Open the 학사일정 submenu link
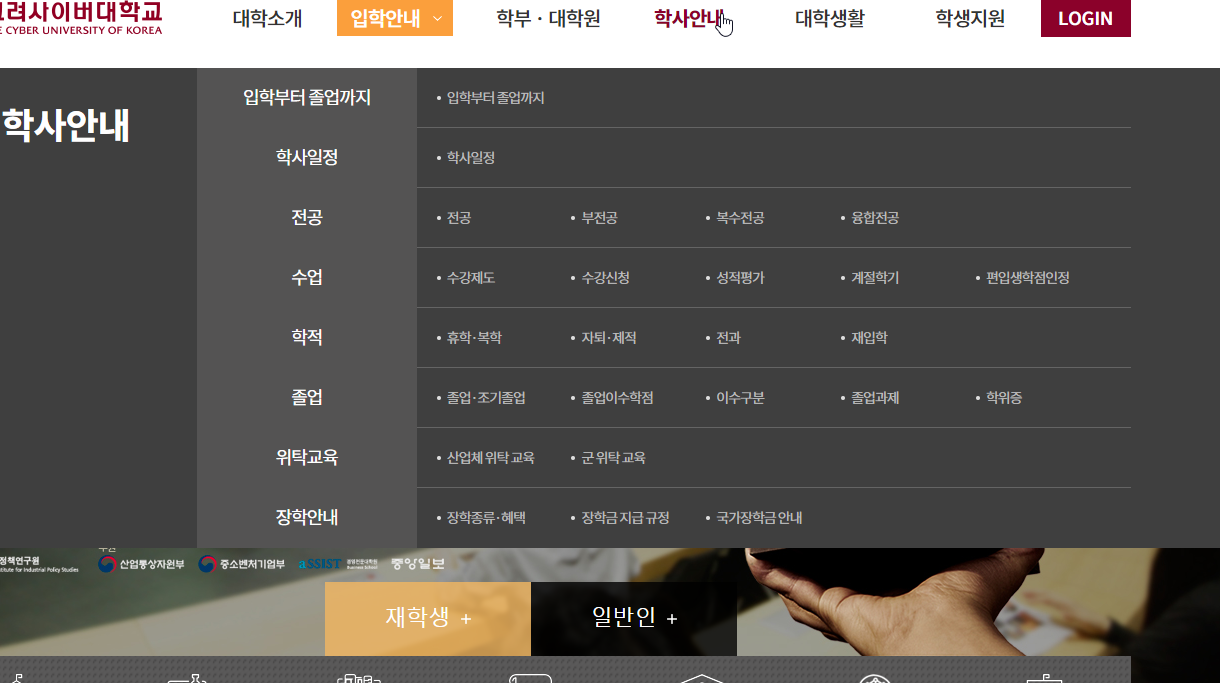This screenshot has width=1220, height=683. click(470, 158)
